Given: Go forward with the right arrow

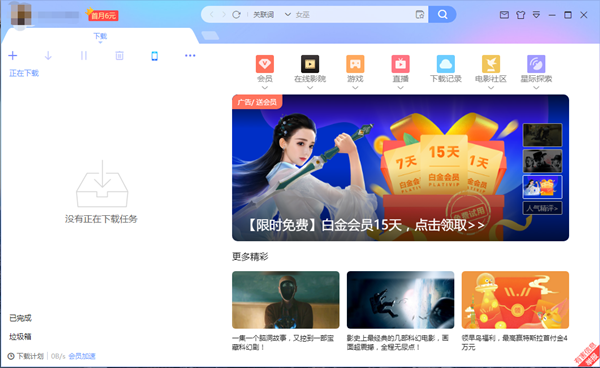Looking at the screenshot, I should 224,15.
